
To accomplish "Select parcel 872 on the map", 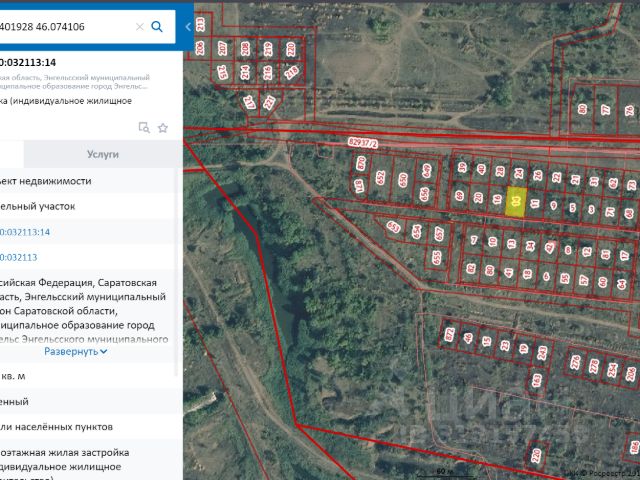I will point(449,335).
